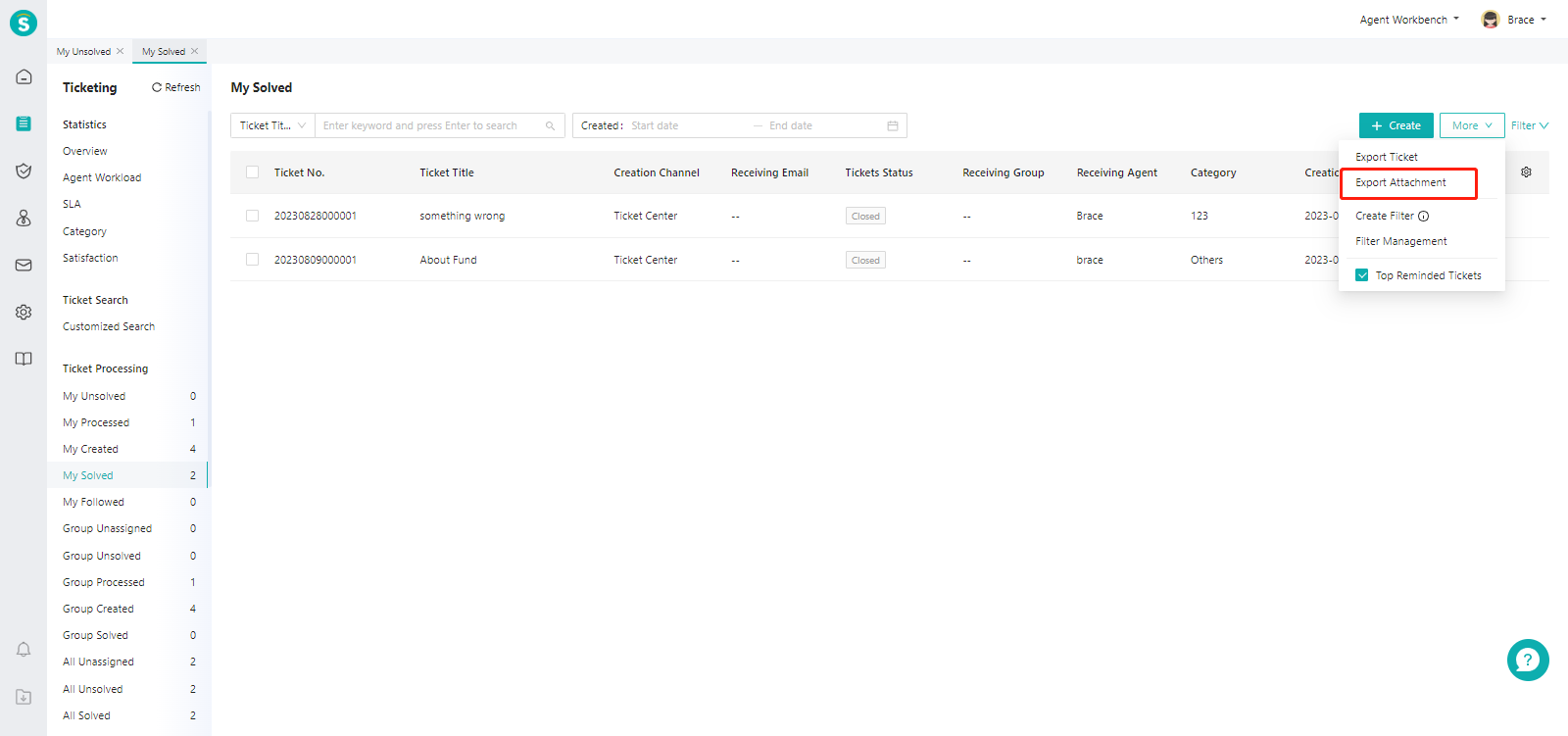Image resolution: width=1568 pixels, height=736 pixels.
Task: Click the calendar icon in date range
Action: coord(893,125)
